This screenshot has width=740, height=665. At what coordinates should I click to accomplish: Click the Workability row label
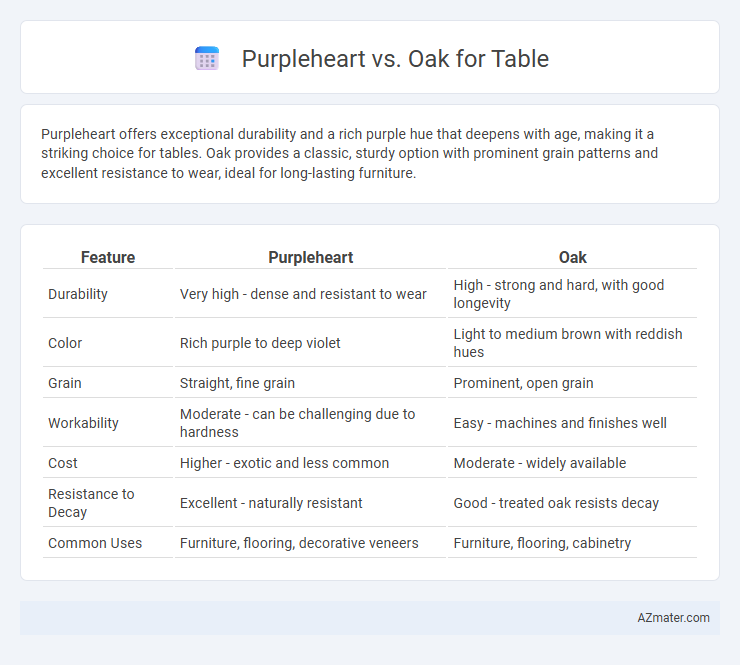pos(83,423)
